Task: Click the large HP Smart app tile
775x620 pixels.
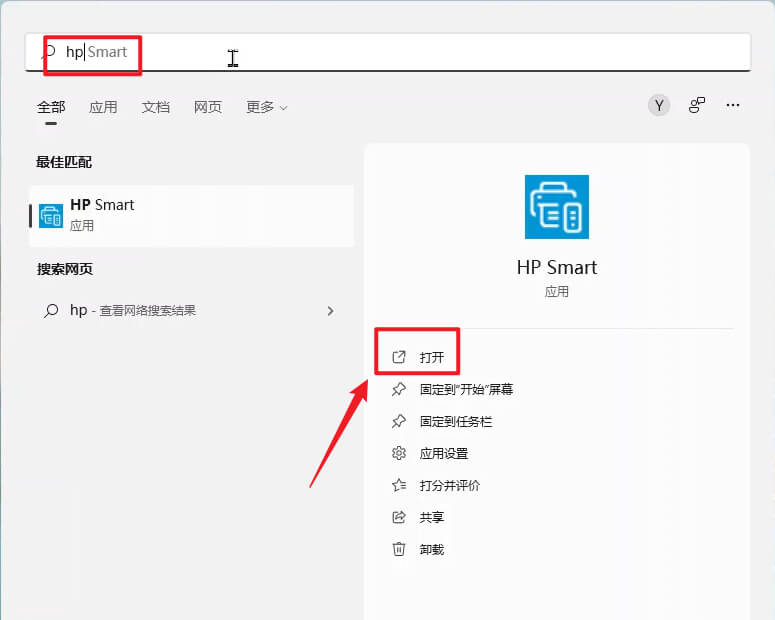Action: (x=557, y=207)
